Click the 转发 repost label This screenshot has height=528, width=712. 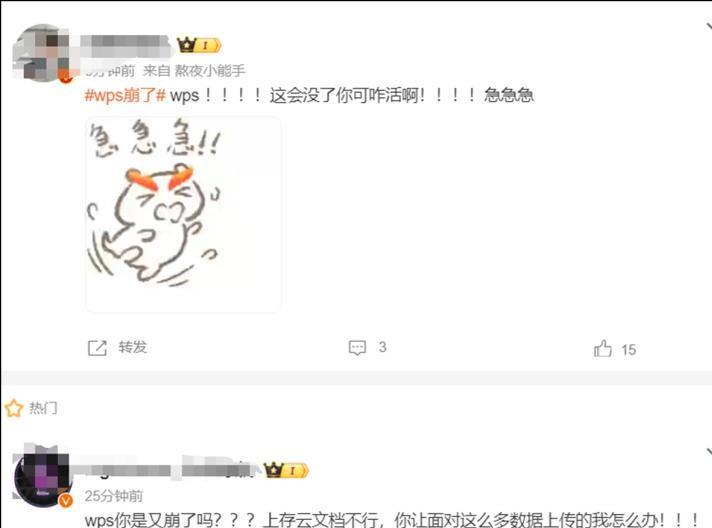point(133,347)
